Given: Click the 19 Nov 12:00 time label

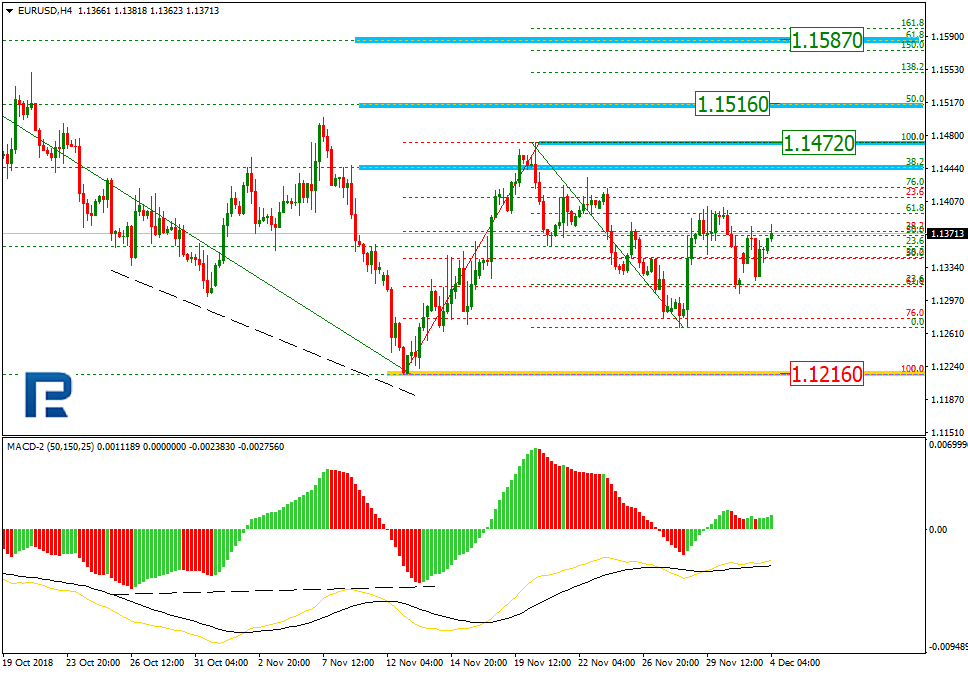Looking at the screenshot, I should (543, 662).
